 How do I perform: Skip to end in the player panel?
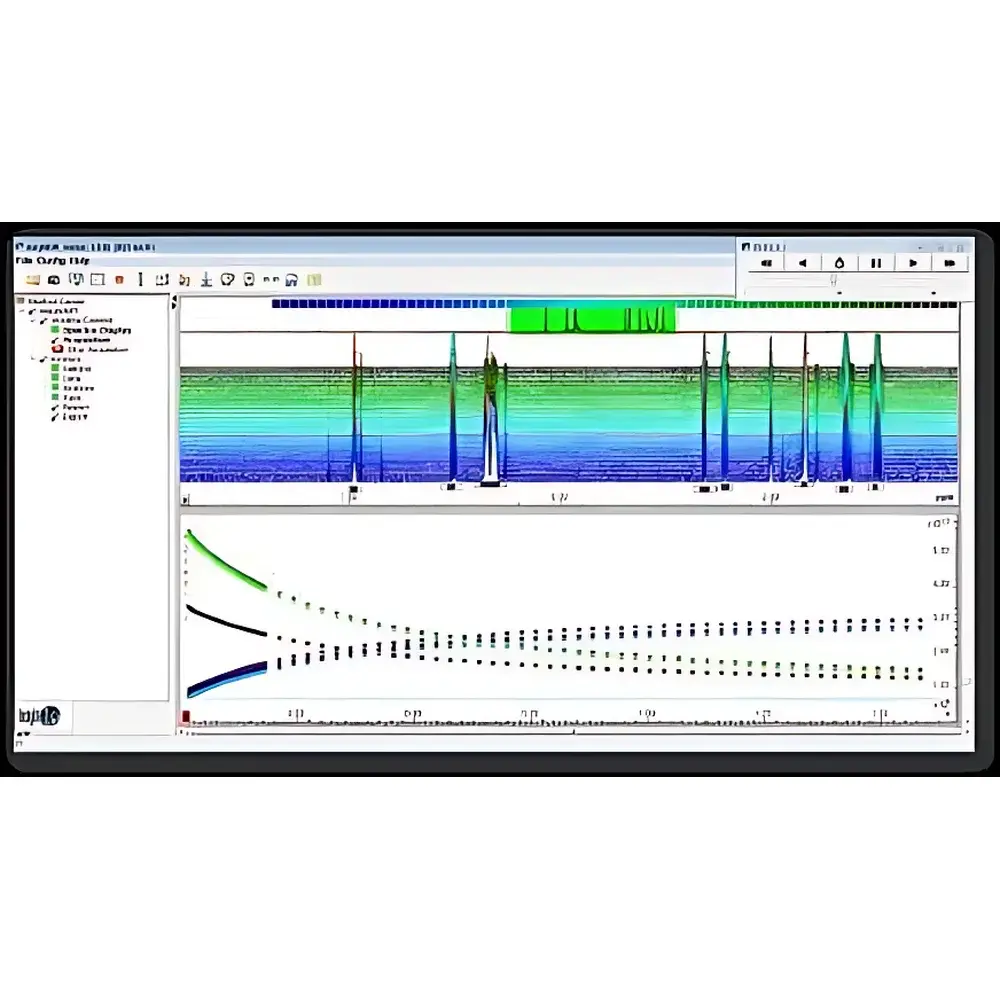950,263
